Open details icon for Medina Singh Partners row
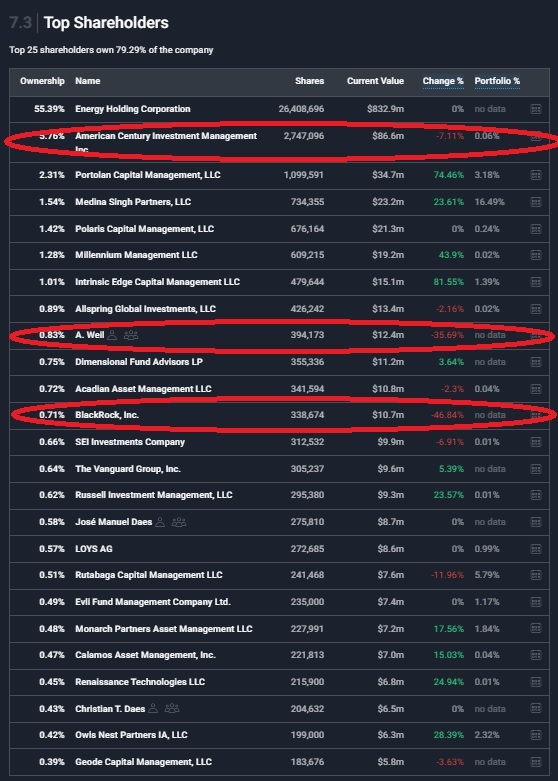The image size is (558, 781). point(536,202)
